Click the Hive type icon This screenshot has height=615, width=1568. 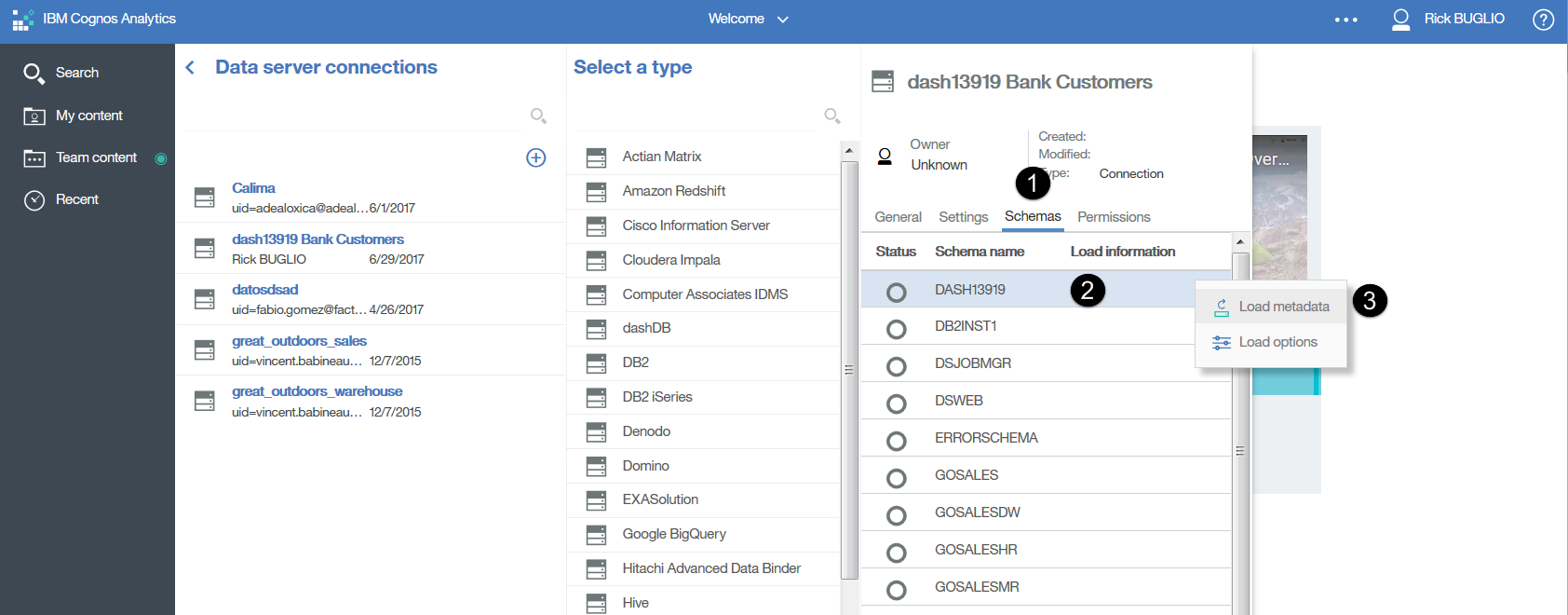pyautogui.click(x=597, y=604)
